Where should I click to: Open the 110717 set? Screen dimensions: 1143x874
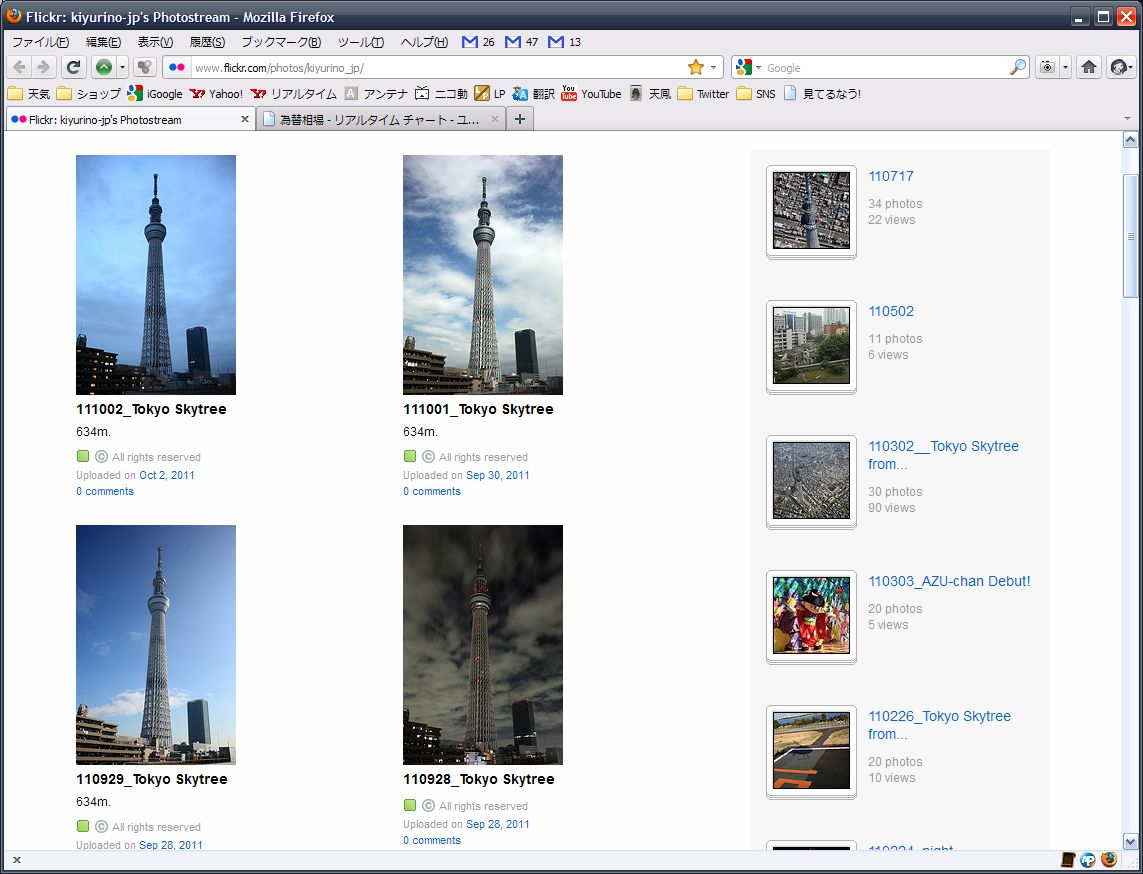click(x=891, y=176)
